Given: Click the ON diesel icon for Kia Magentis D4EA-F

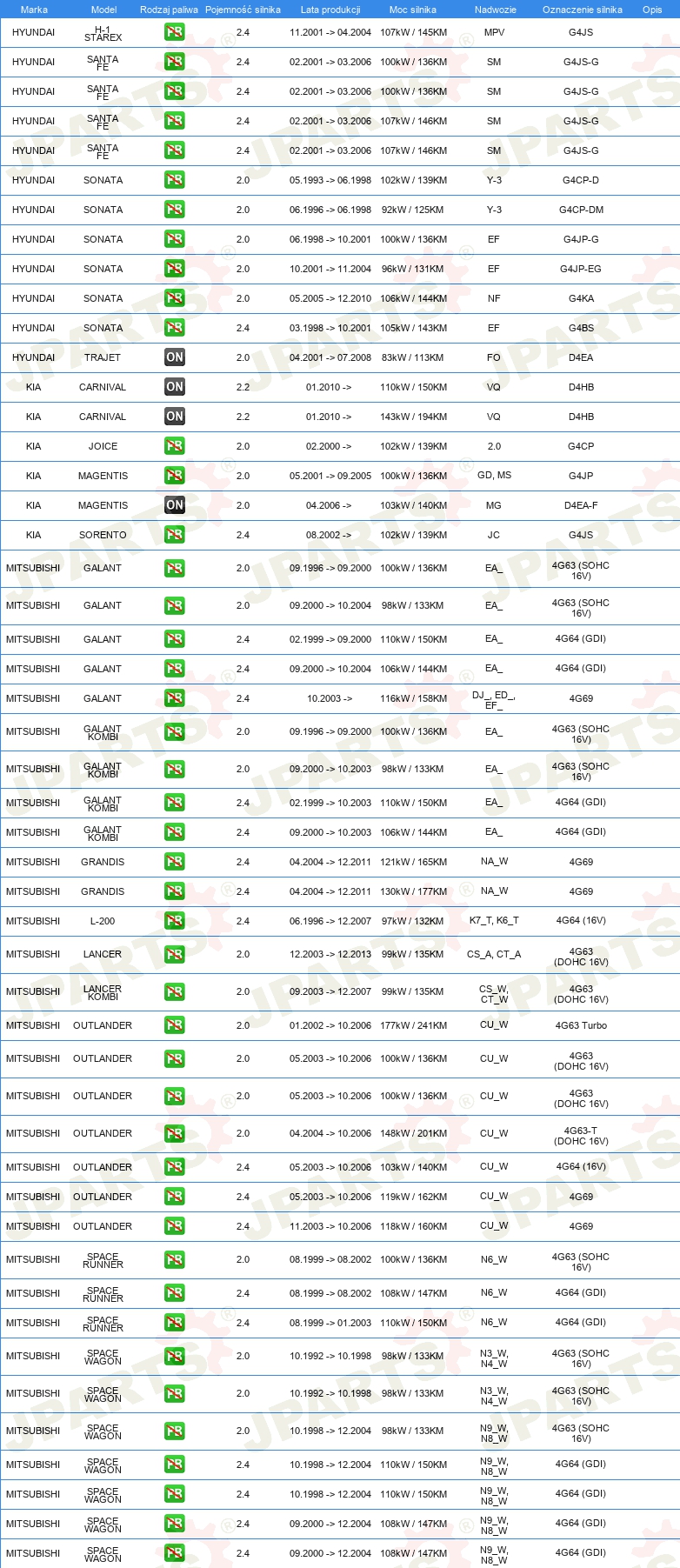Looking at the screenshot, I should pos(174,505).
